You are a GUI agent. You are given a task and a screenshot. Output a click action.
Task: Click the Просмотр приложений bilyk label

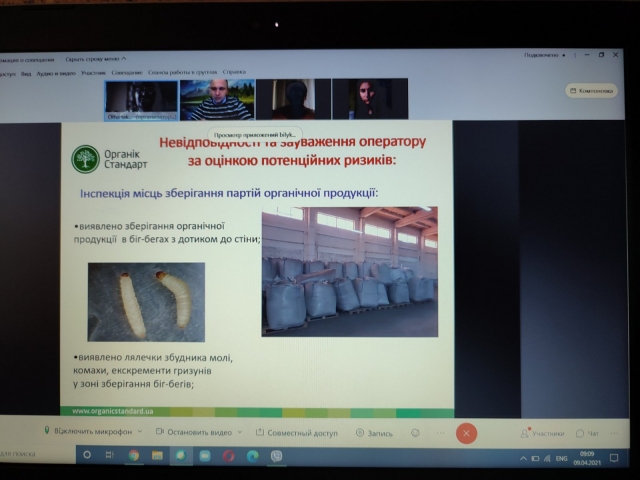(255, 135)
